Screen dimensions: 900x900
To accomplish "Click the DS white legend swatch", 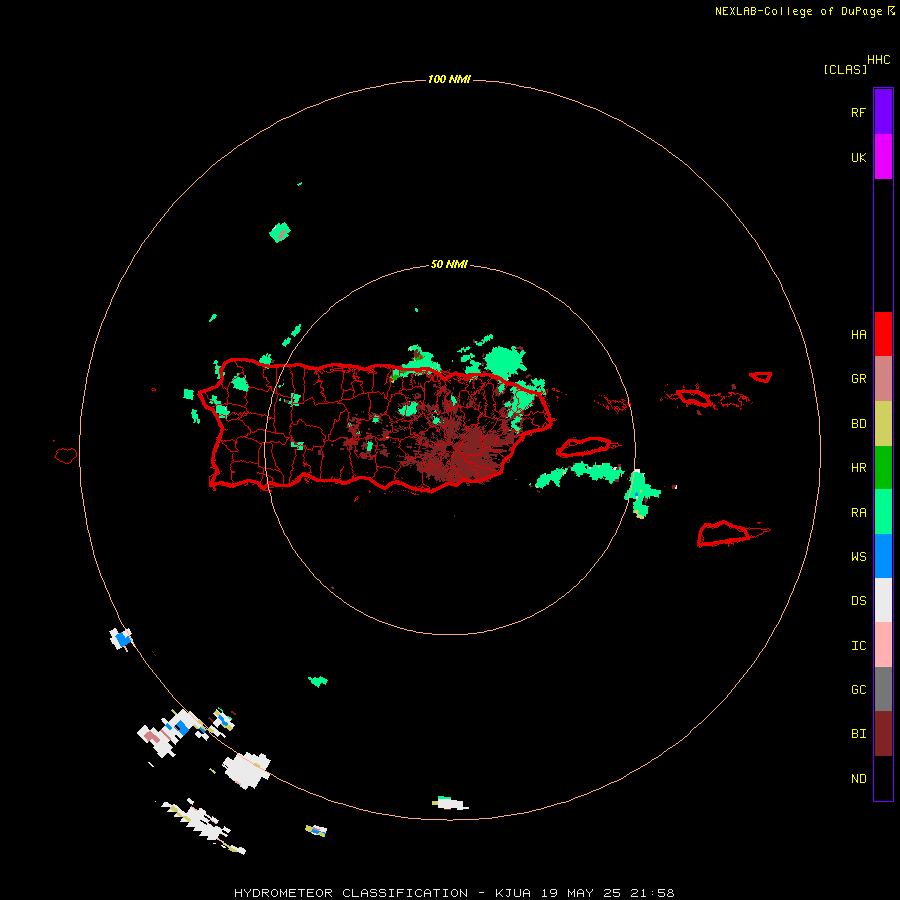I will [883, 600].
